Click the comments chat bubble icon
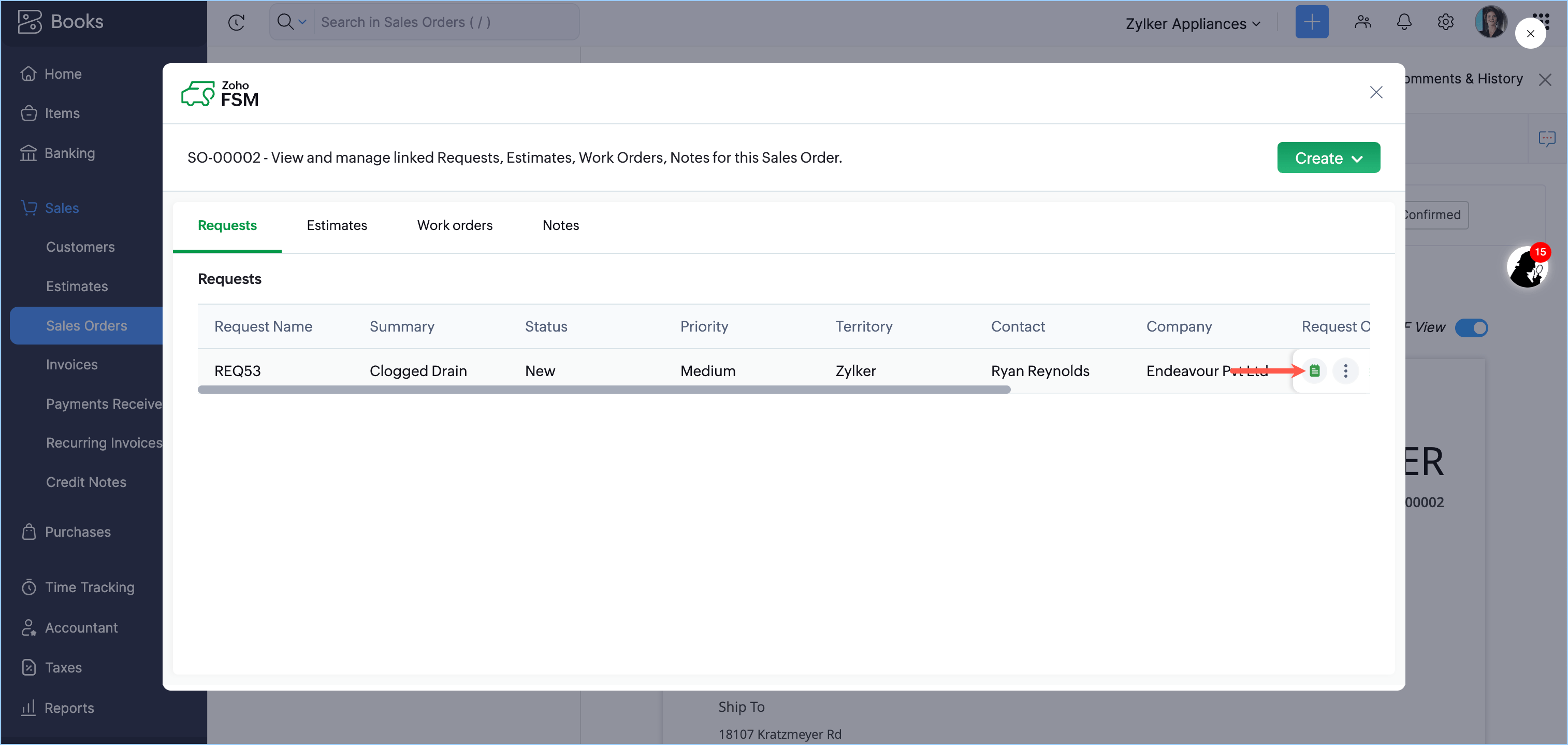This screenshot has height=745, width=1568. [x=1546, y=139]
